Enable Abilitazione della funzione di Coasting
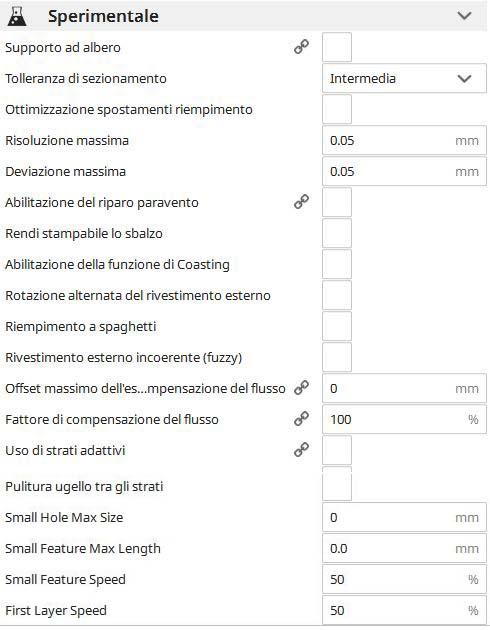Viewport: 490px width, 630px height. pyautogui.click(x=337, y=264)
